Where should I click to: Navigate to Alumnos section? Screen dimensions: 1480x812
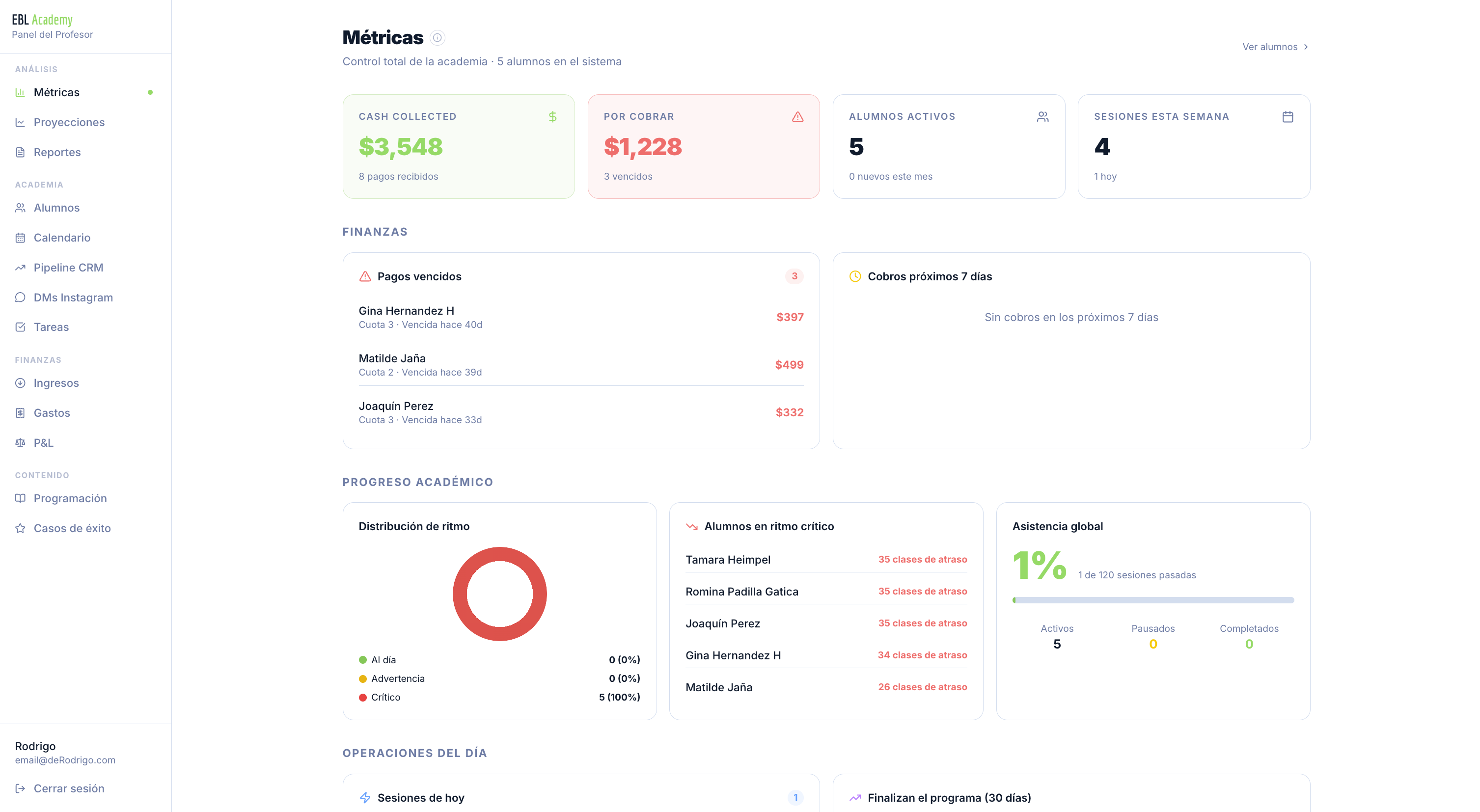tap(85, 208)
